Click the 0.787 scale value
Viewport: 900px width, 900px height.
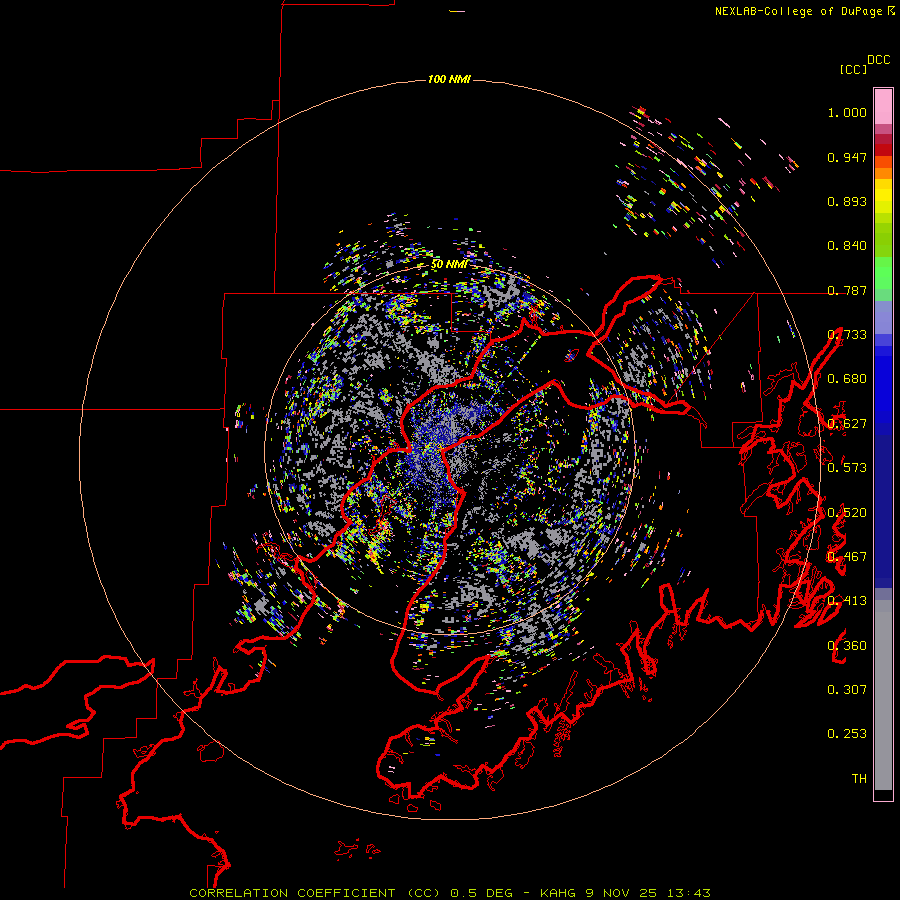[x=847, y=290]
